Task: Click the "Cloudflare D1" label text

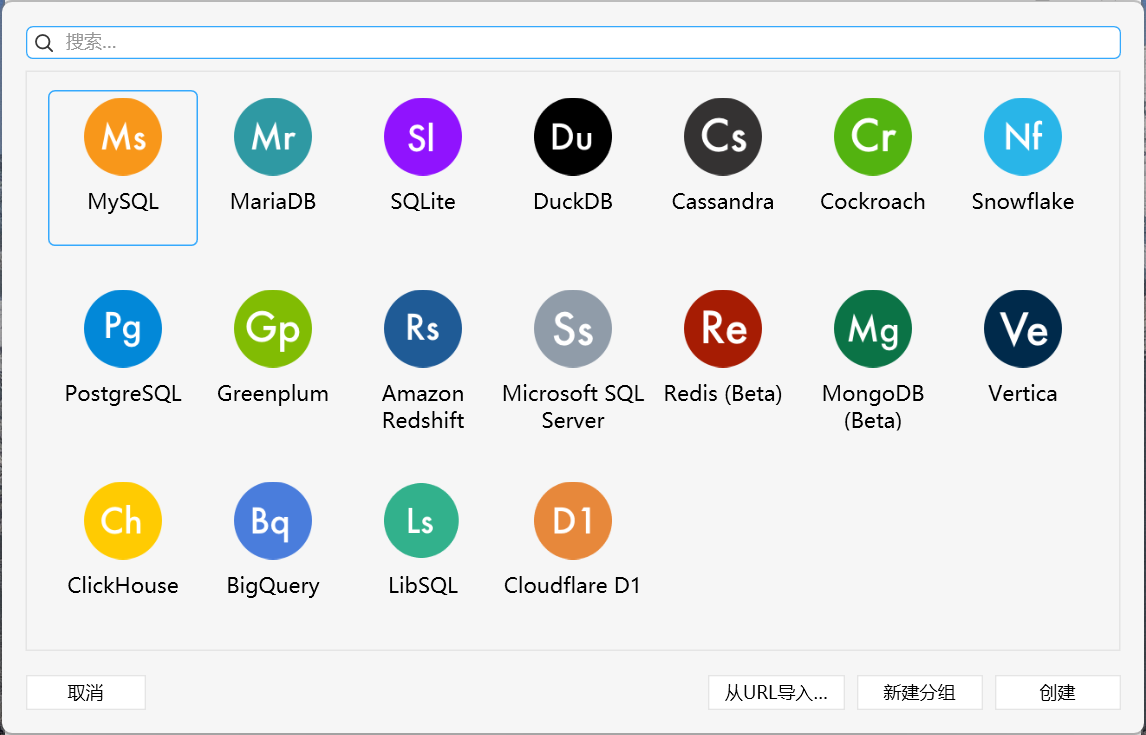Action: click(x=572, y=585)
